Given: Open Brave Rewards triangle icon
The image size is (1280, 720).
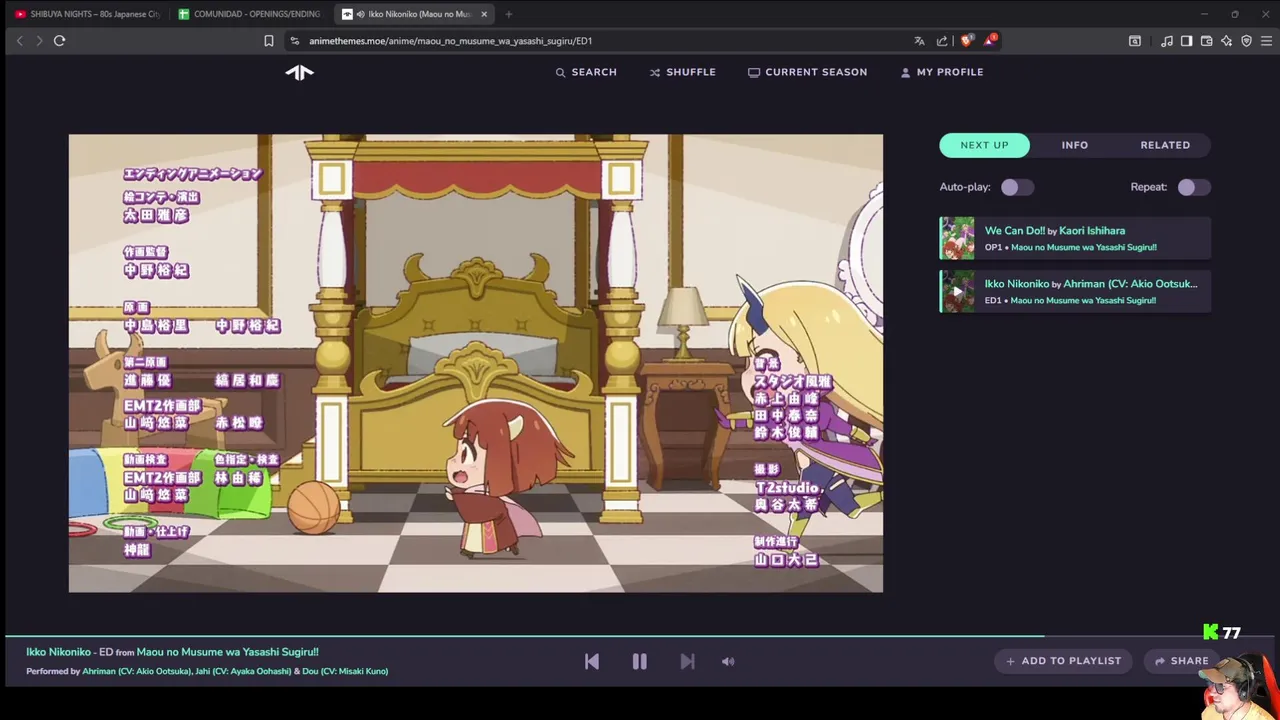Looking at the screenshot, I should click(990, 41).
